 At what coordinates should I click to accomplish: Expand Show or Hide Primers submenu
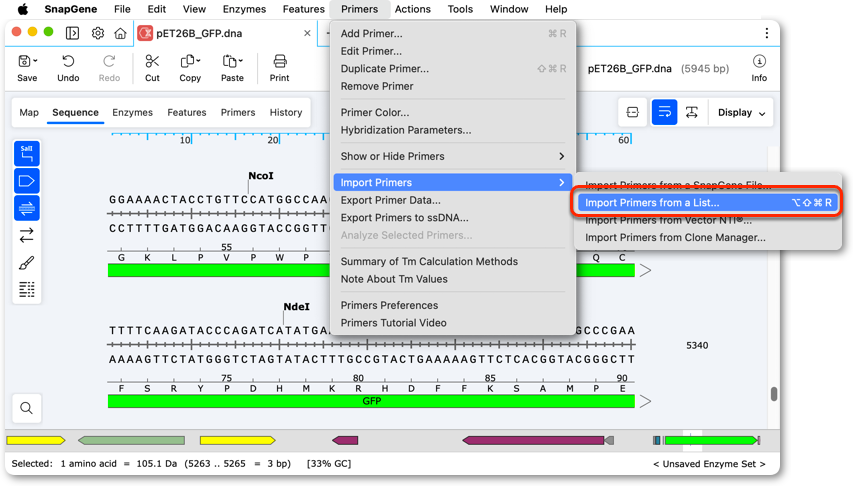pos(453,156)
